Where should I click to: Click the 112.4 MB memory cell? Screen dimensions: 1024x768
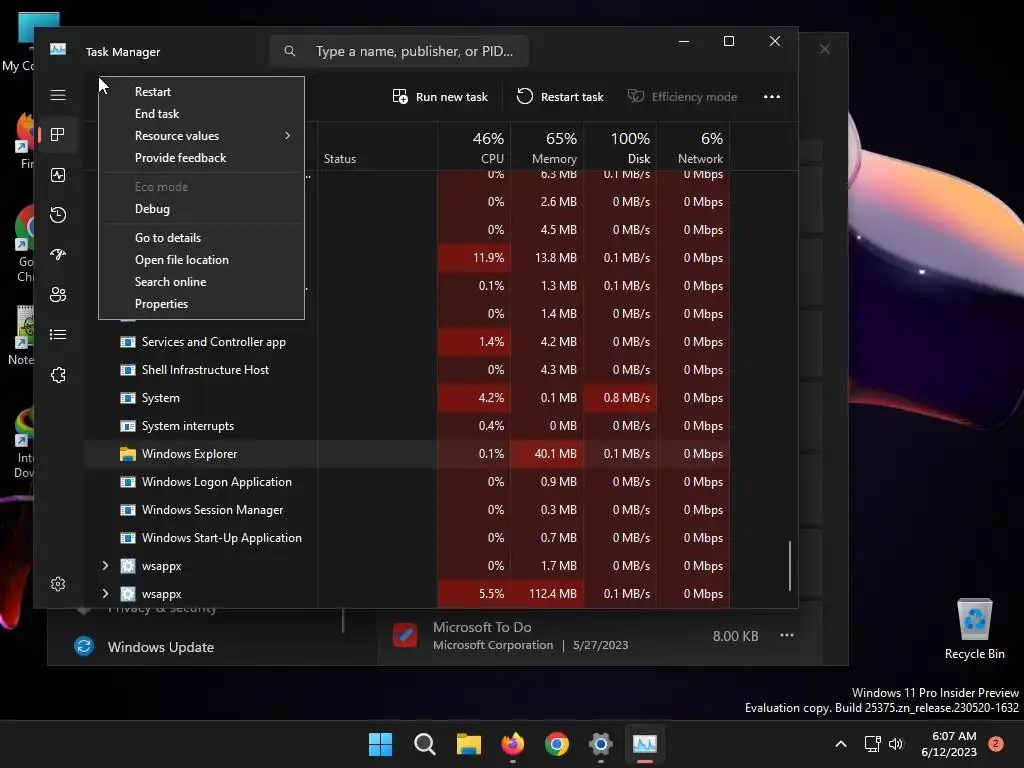click(547, 594)
